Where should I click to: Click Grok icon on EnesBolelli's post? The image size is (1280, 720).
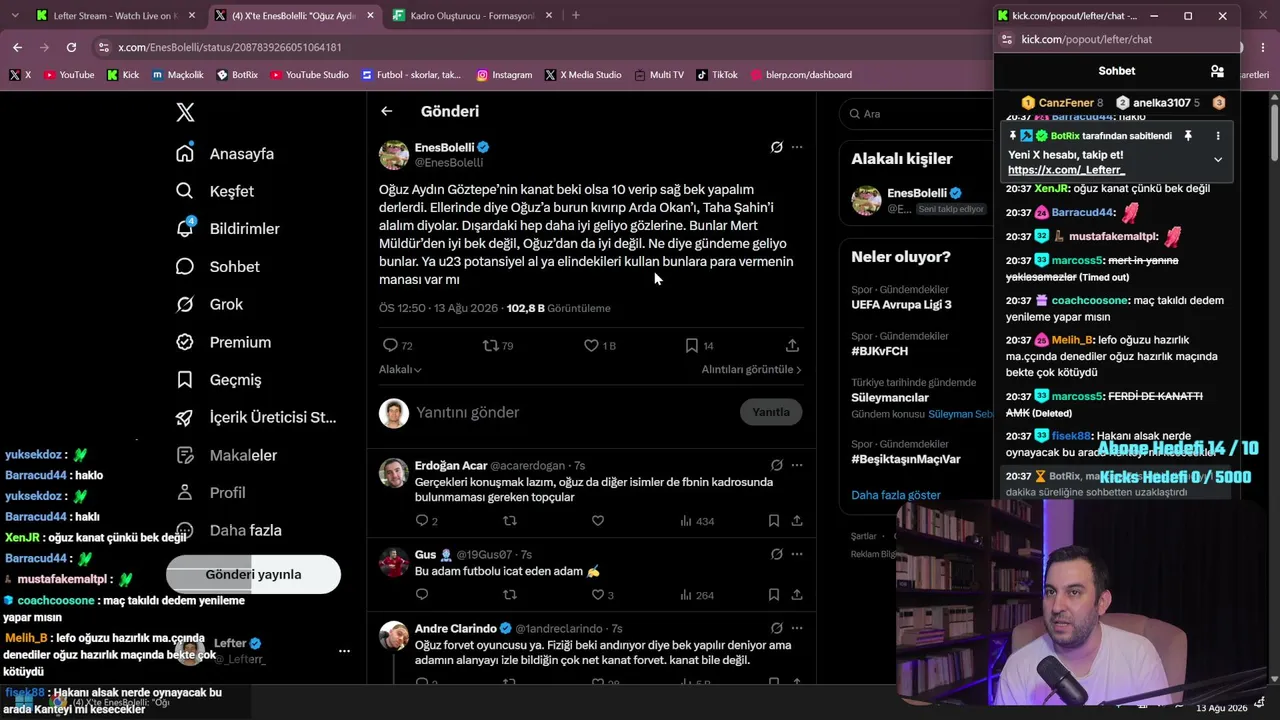pos(776,147)
